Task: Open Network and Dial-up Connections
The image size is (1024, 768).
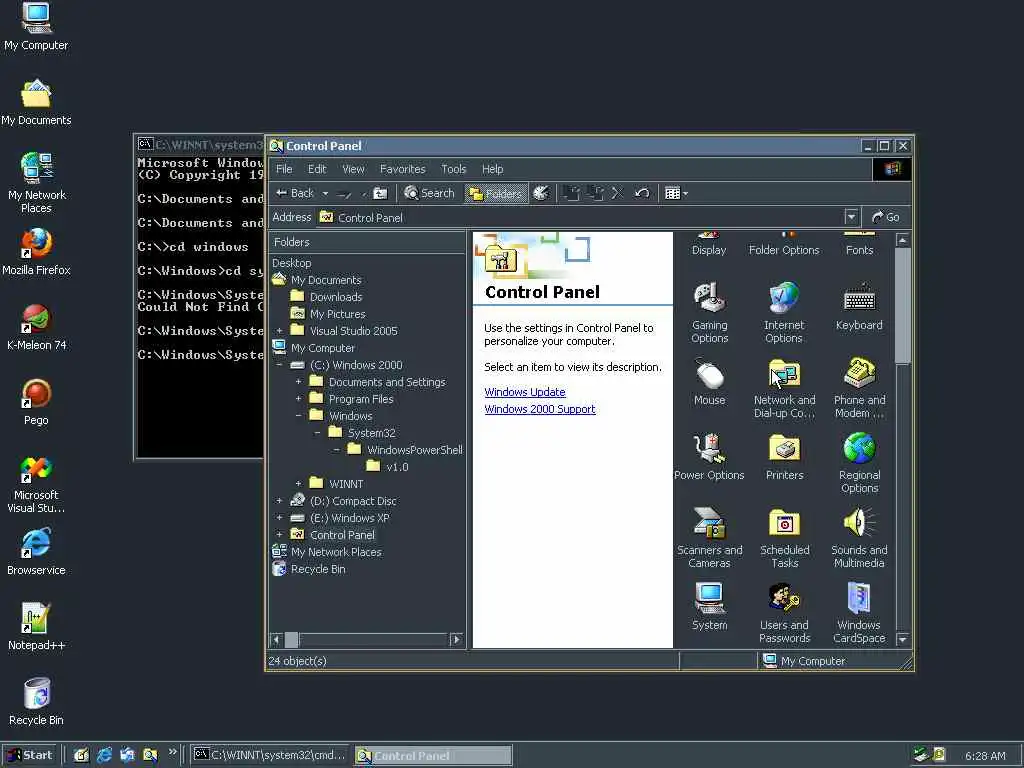Action: [784, 388]
